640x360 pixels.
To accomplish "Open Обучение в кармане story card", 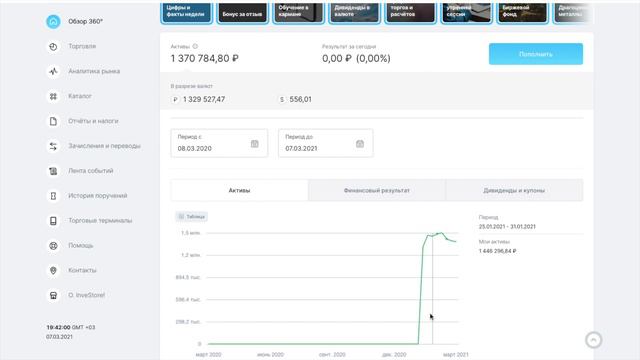I will (x=298, y=13).
